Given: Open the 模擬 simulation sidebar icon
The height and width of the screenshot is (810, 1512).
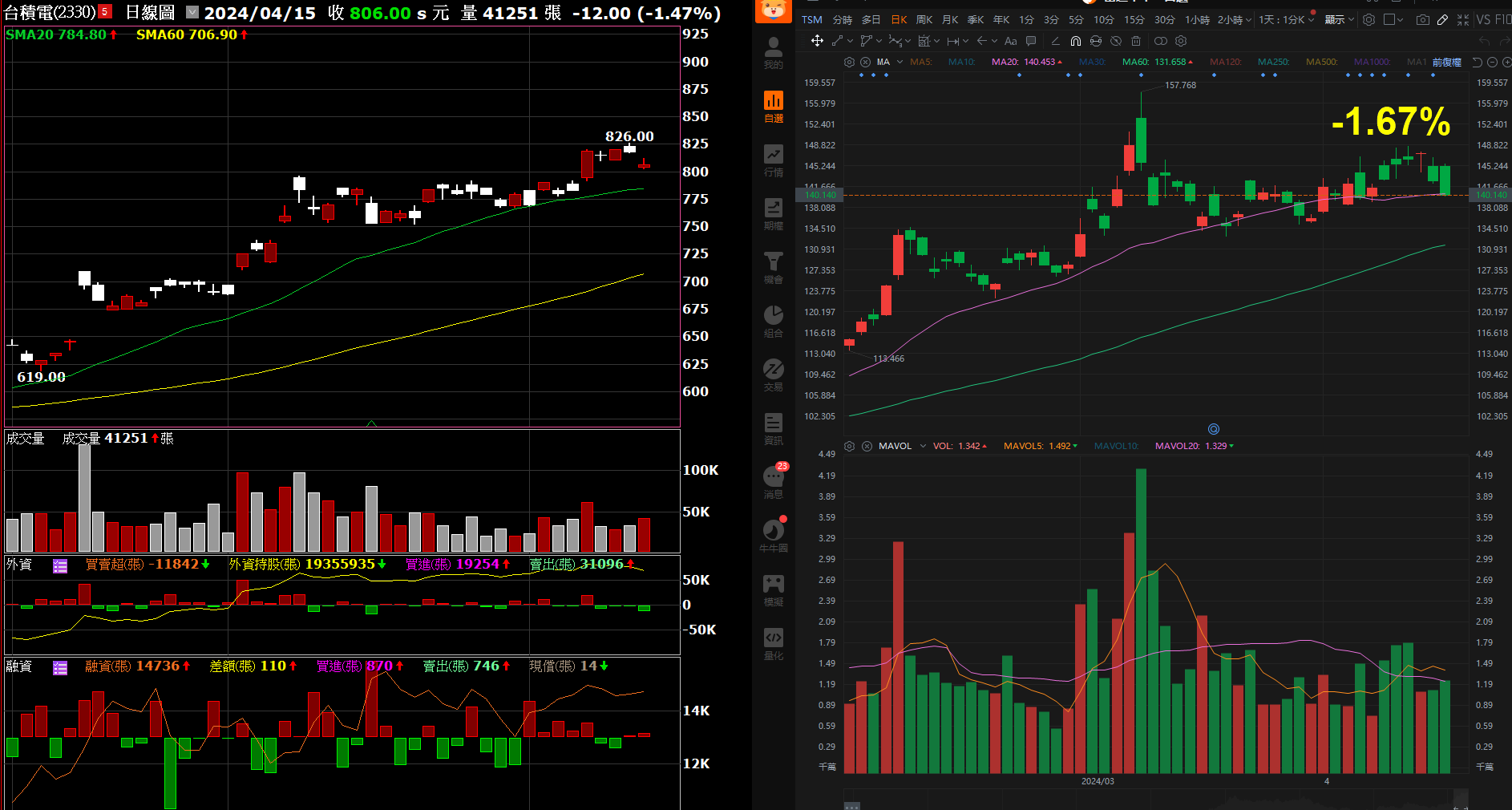Looking at the screenshot, I should coord(774,590).
